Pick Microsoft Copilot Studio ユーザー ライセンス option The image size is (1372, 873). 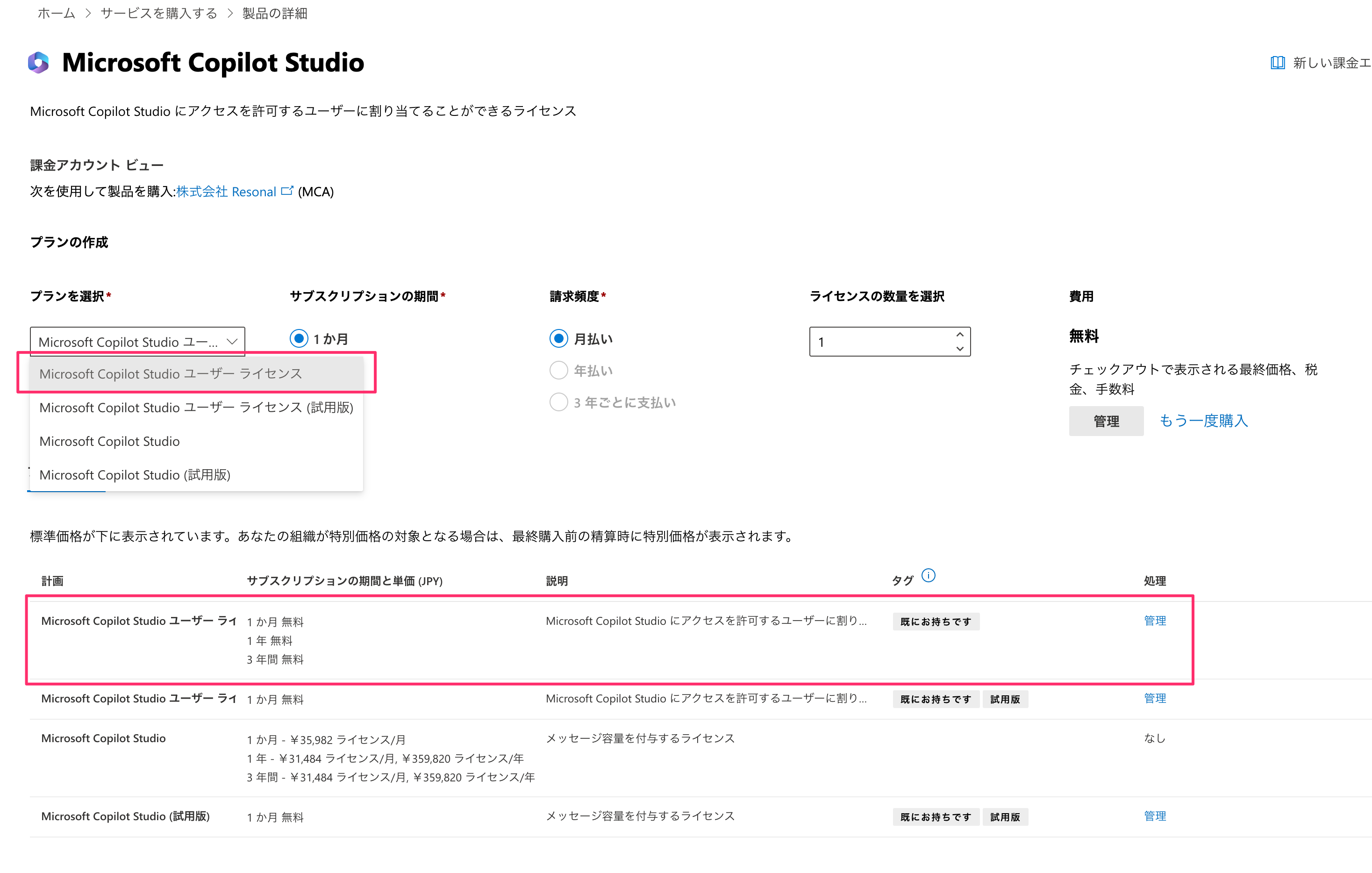(171, 374)
